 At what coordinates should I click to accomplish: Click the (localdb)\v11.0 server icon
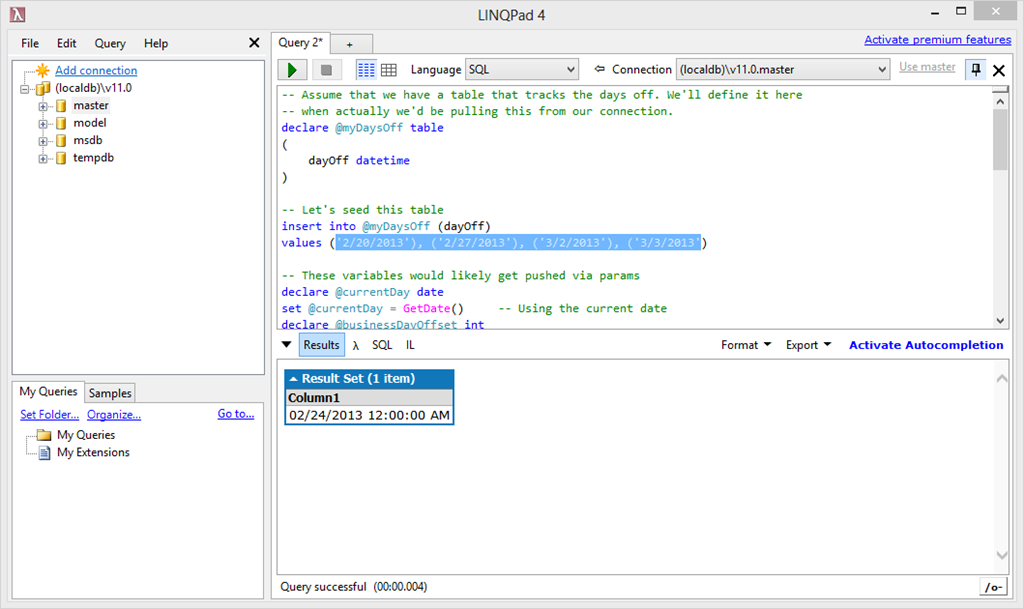[43, 88]
